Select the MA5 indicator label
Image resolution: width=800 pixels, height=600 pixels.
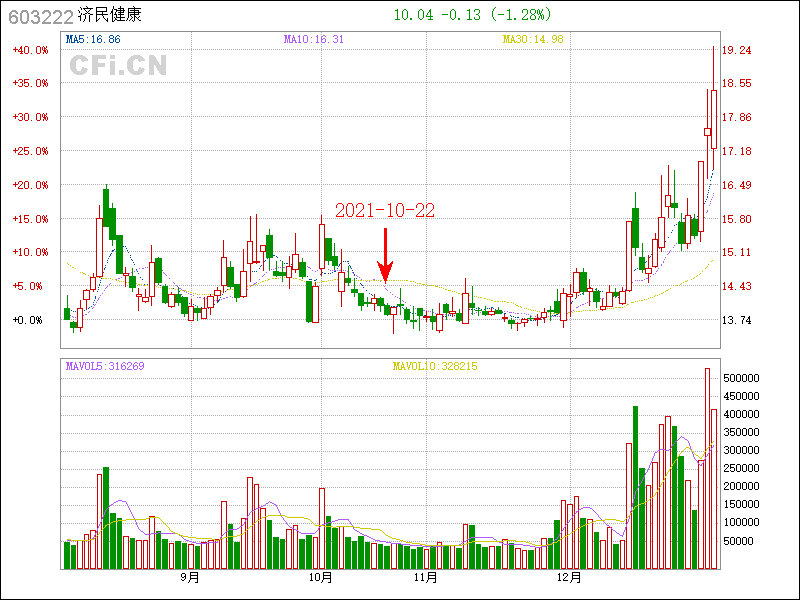coord(93,40)
